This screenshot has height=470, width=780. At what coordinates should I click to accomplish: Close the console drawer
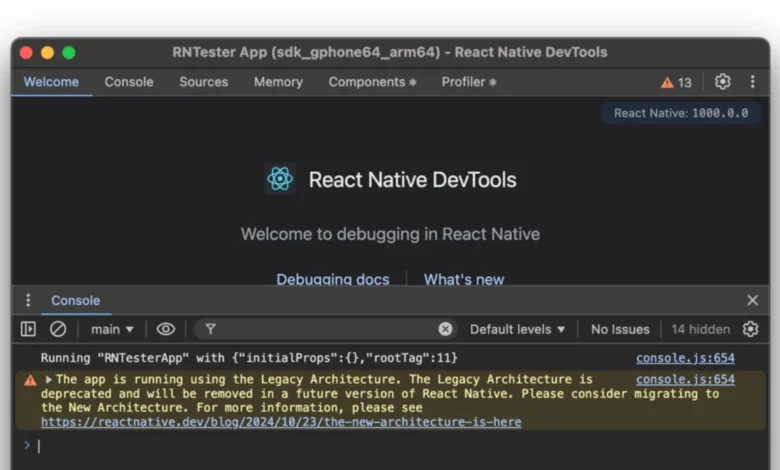(x=752, y=300)
